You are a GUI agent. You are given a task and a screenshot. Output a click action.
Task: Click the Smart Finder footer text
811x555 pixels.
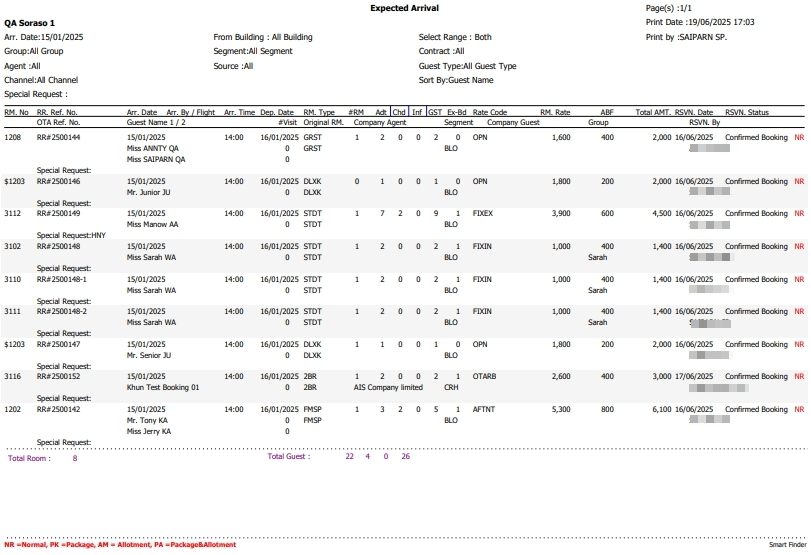pos(786,545)
